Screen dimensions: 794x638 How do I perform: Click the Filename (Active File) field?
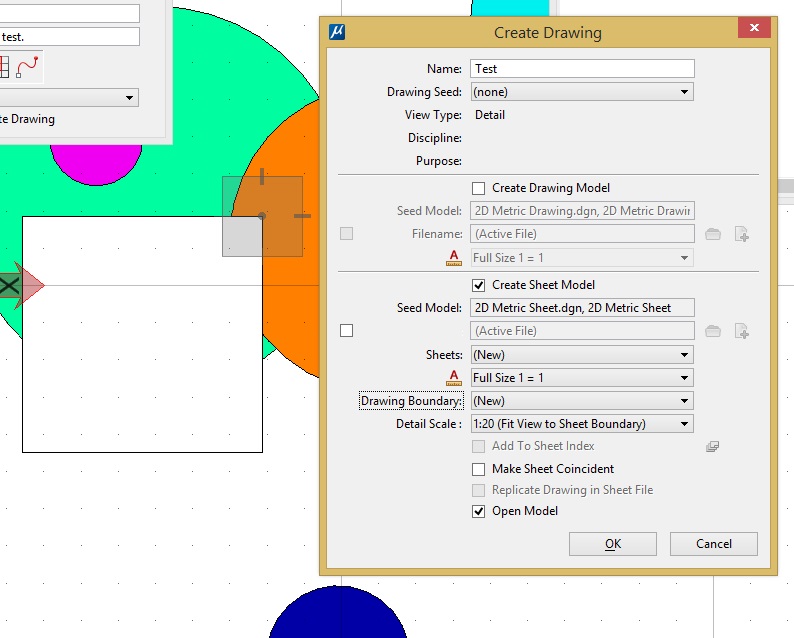pyautogui.click(x=582, y=234)
